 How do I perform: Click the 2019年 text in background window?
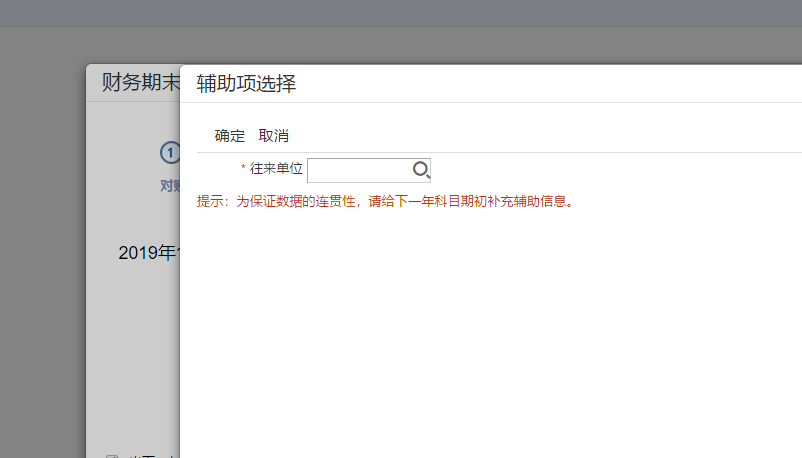coord(147,252)
